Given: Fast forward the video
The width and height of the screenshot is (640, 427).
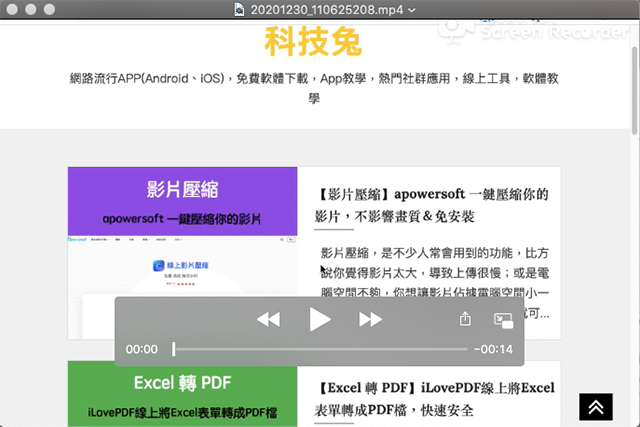Looking at the screenshot, I should tap(370, 319).
